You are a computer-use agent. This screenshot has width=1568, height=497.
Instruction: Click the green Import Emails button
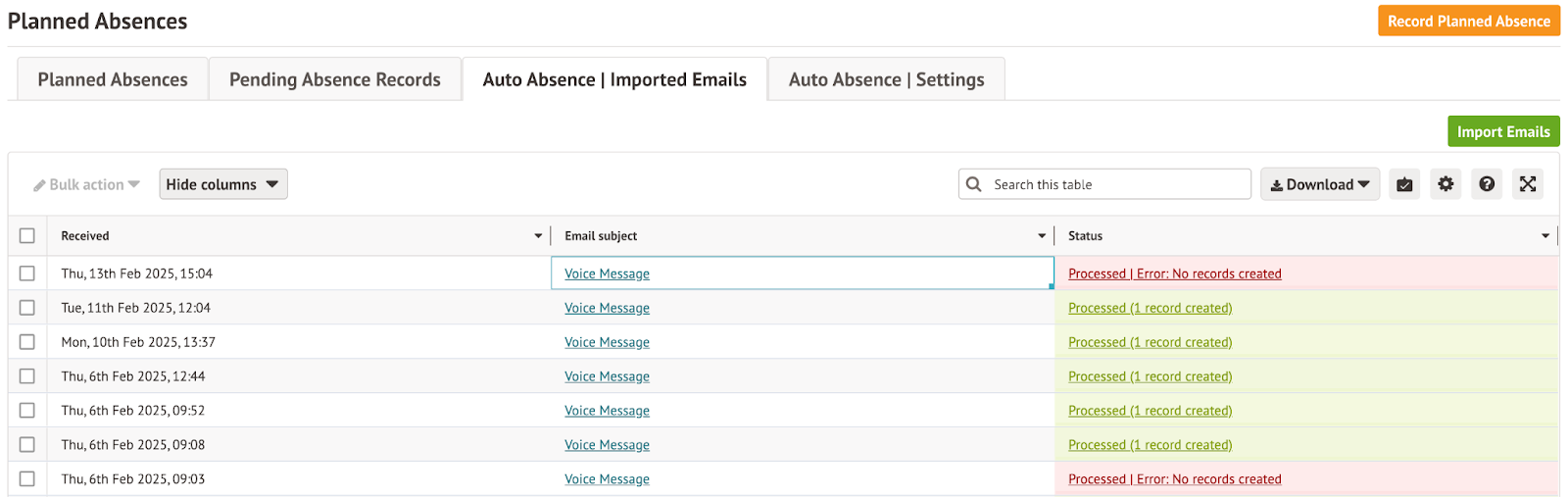(x=1502, y=131)
